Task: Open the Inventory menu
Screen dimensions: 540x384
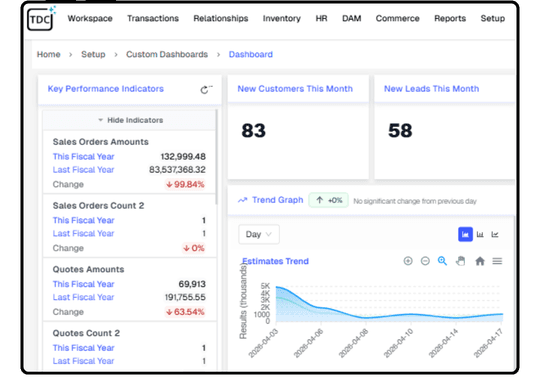Action: tap(282, 18)
